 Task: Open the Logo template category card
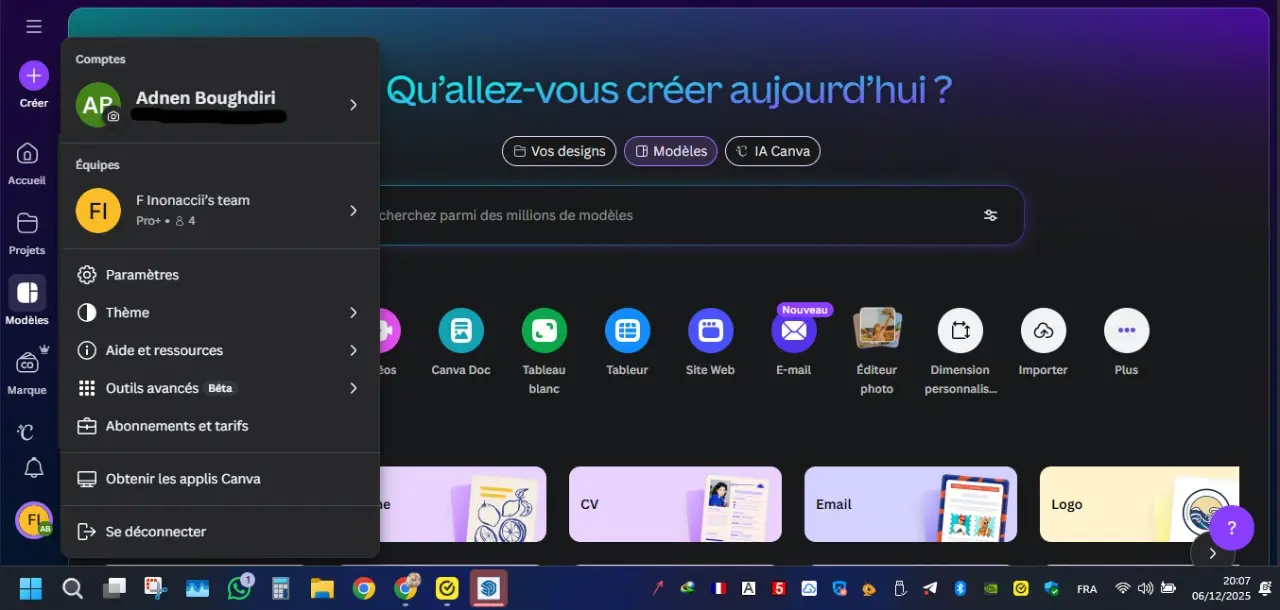coord(1139,504)
